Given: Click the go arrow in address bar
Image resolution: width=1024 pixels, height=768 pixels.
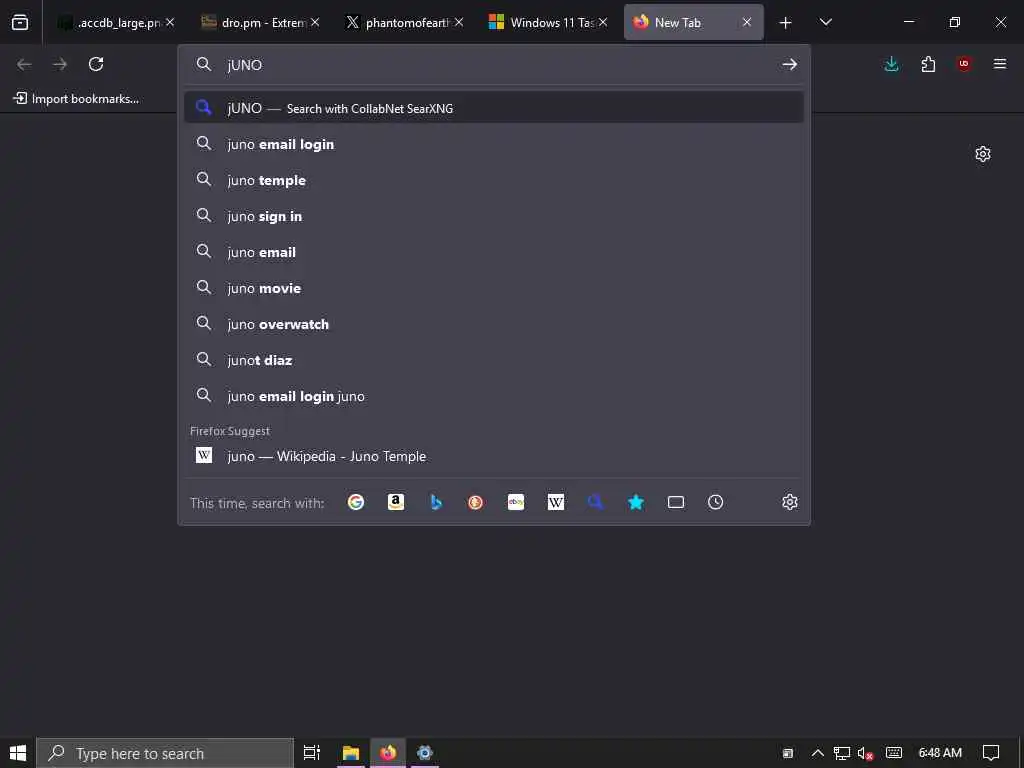Looking at the screenshot, I should [x=790, y=64].
